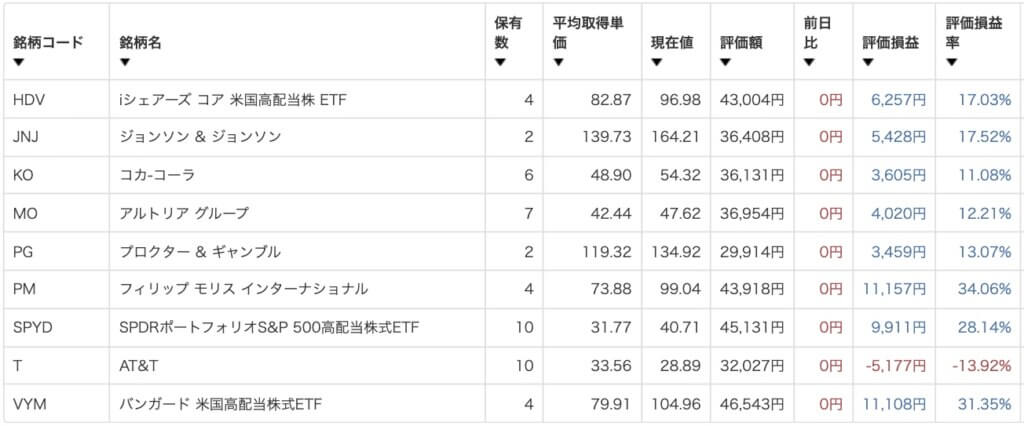Sort by 平均取得単価 column arrow

pyautogui.click(x=557, y=62)
